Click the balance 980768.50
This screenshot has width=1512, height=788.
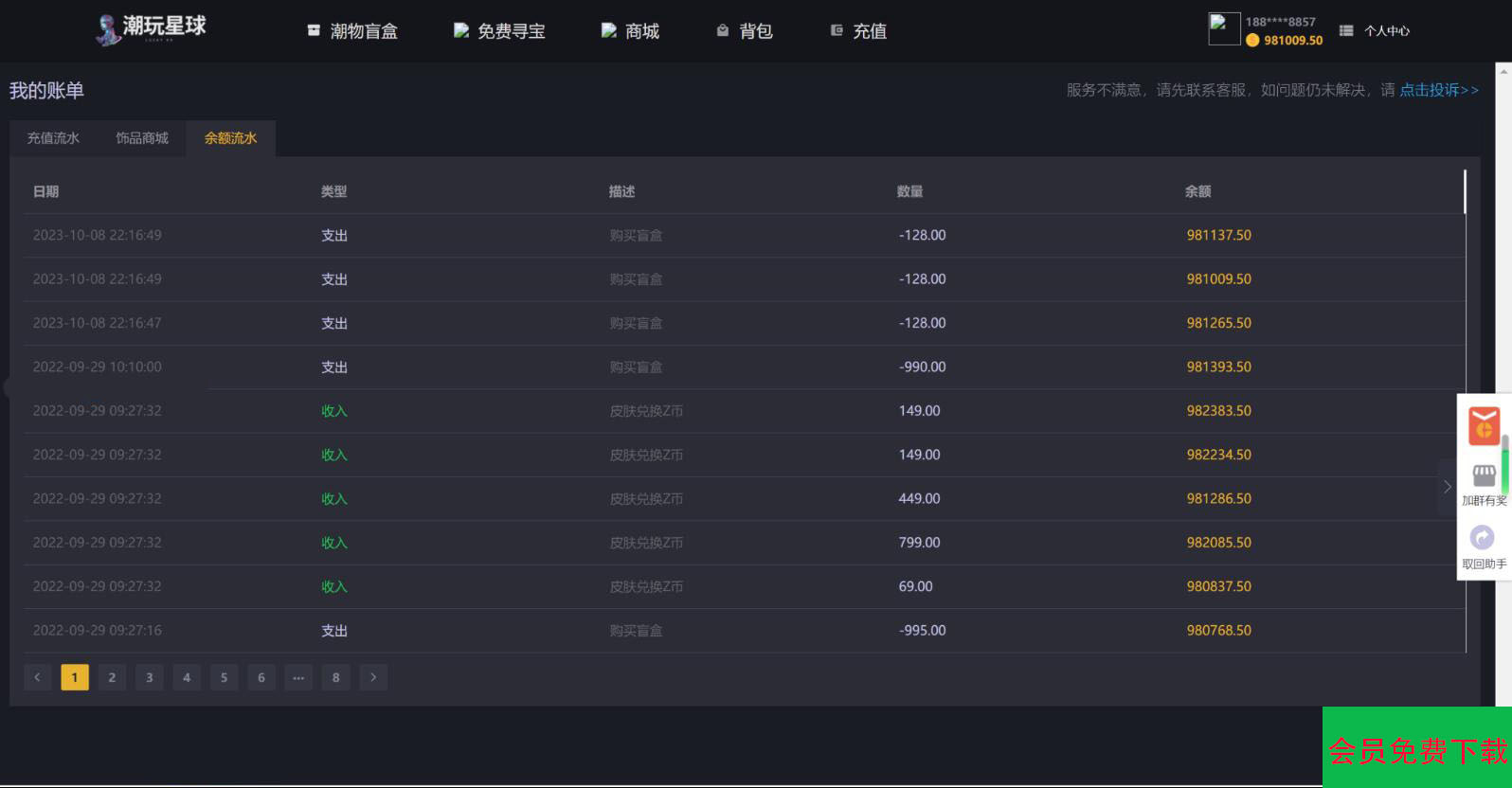[x=1218, y=630]
